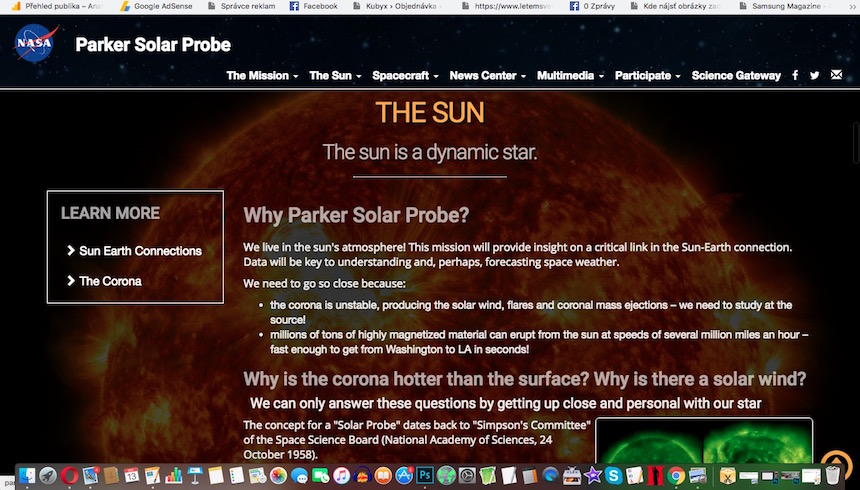Open iMovie star icon in the Dock

pos(592,475)
